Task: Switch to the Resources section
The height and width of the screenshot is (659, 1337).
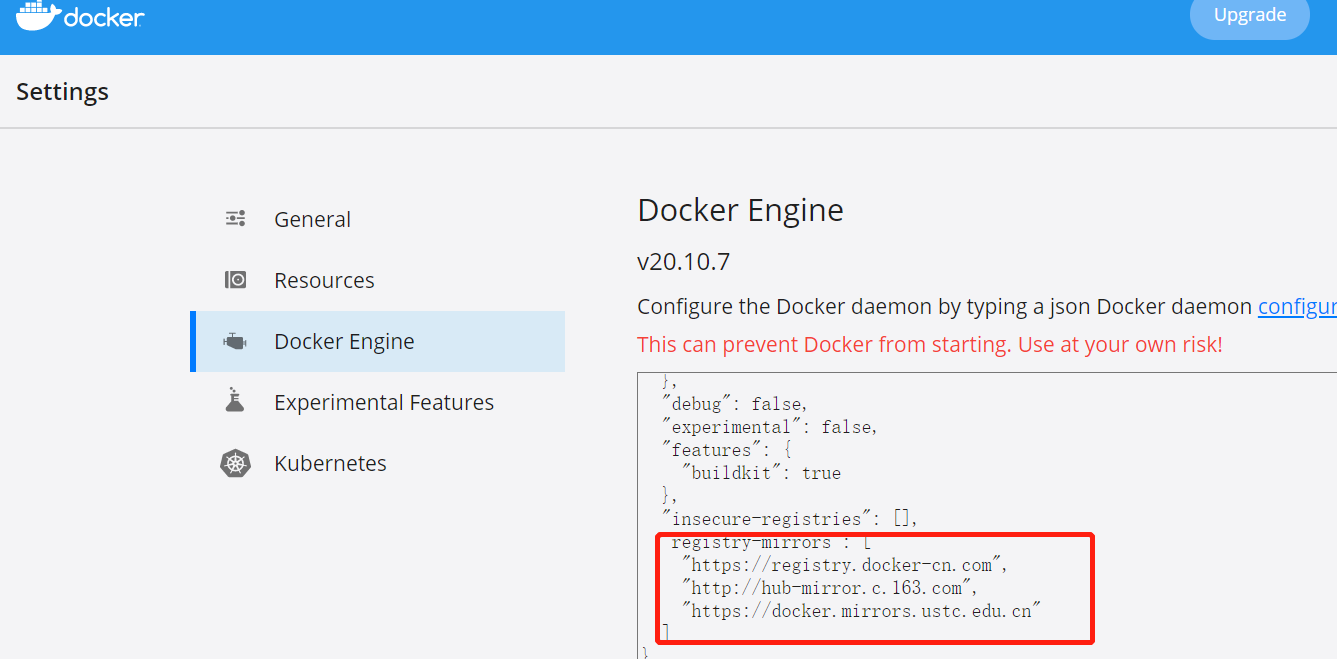Action: pos(324,281)
